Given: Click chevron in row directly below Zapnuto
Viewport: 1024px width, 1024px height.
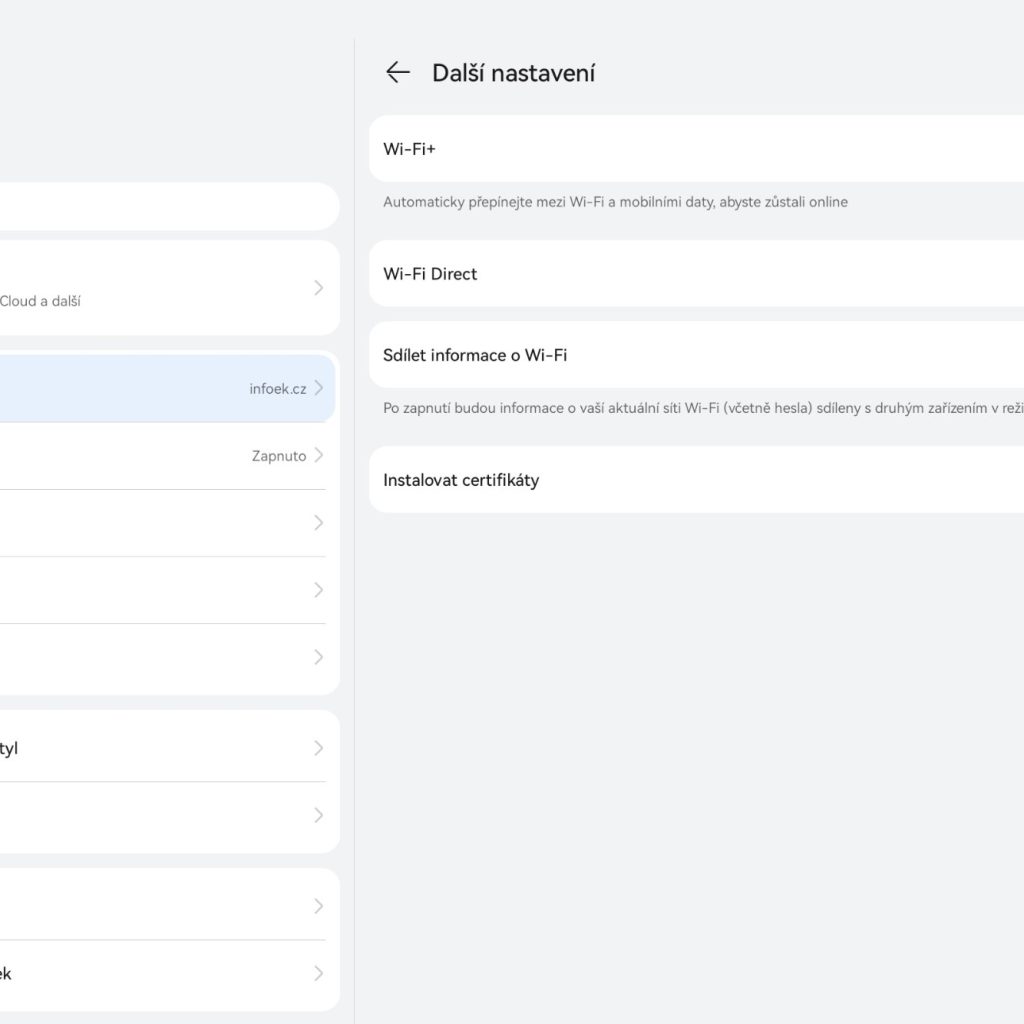Looking at the screenshot, I should point(318,523).
